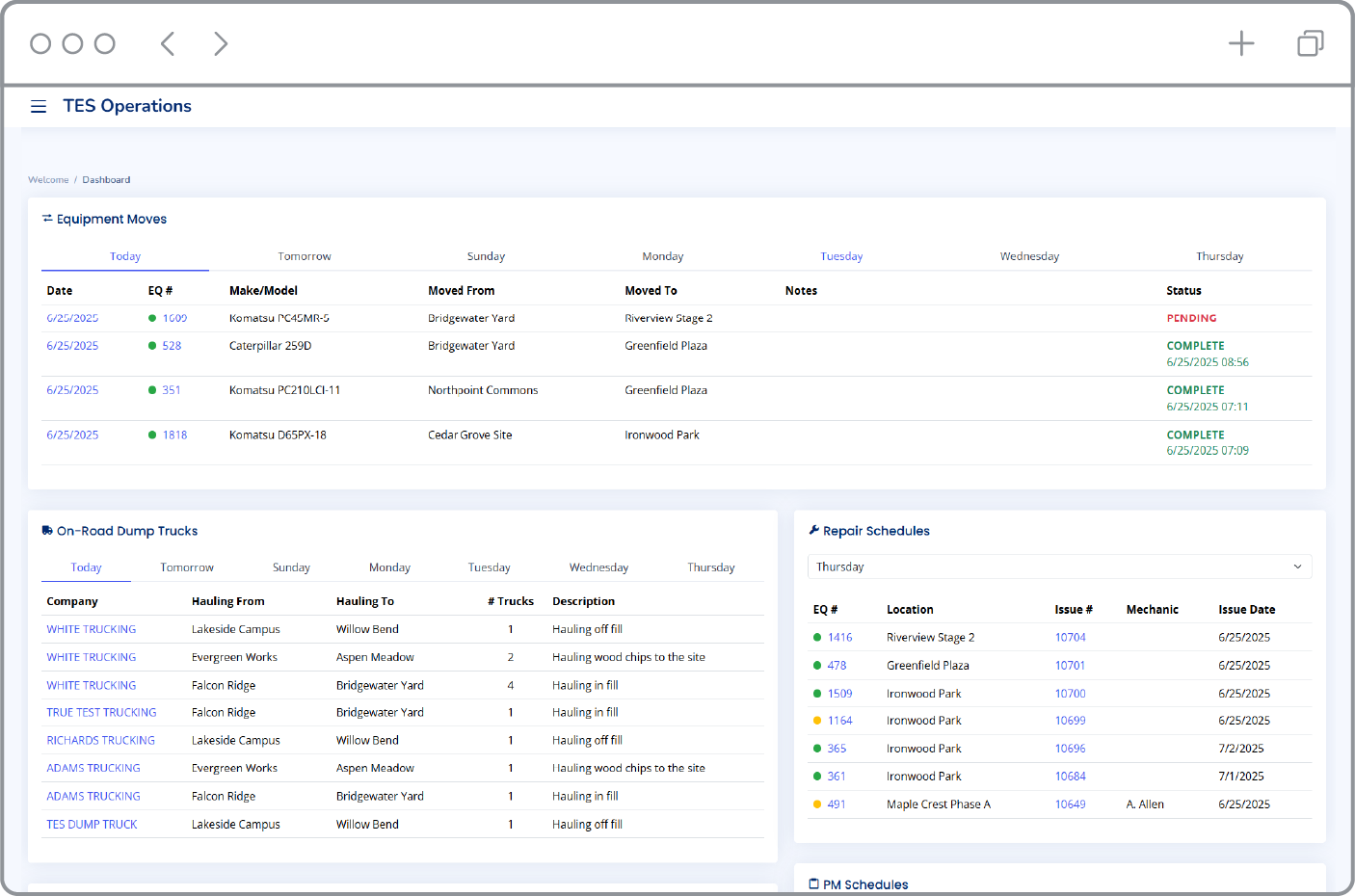The image size is (1355, 896).
Task: Click the browser back arrow
Action: 168,43
